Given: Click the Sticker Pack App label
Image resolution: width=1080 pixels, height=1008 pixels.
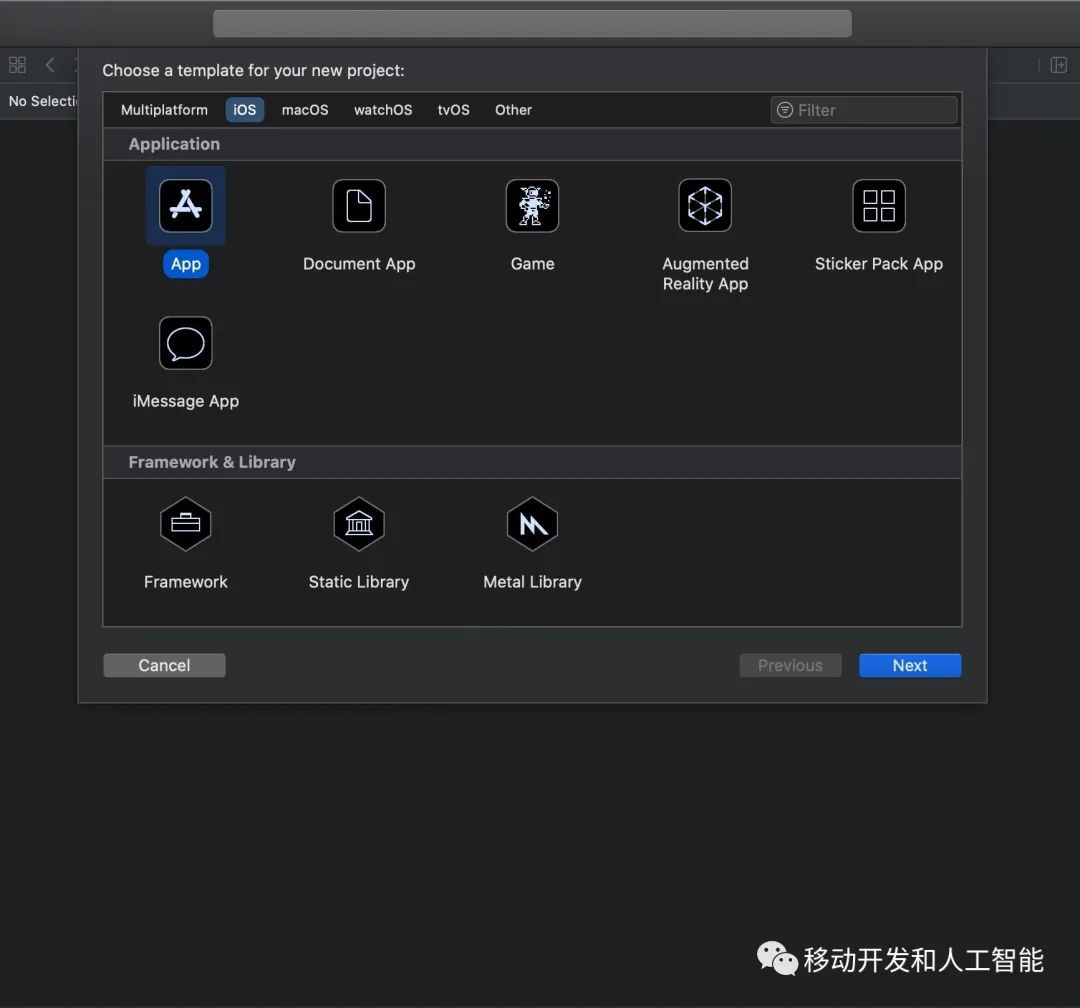Looking at the screenshot, I should (879, 264).
